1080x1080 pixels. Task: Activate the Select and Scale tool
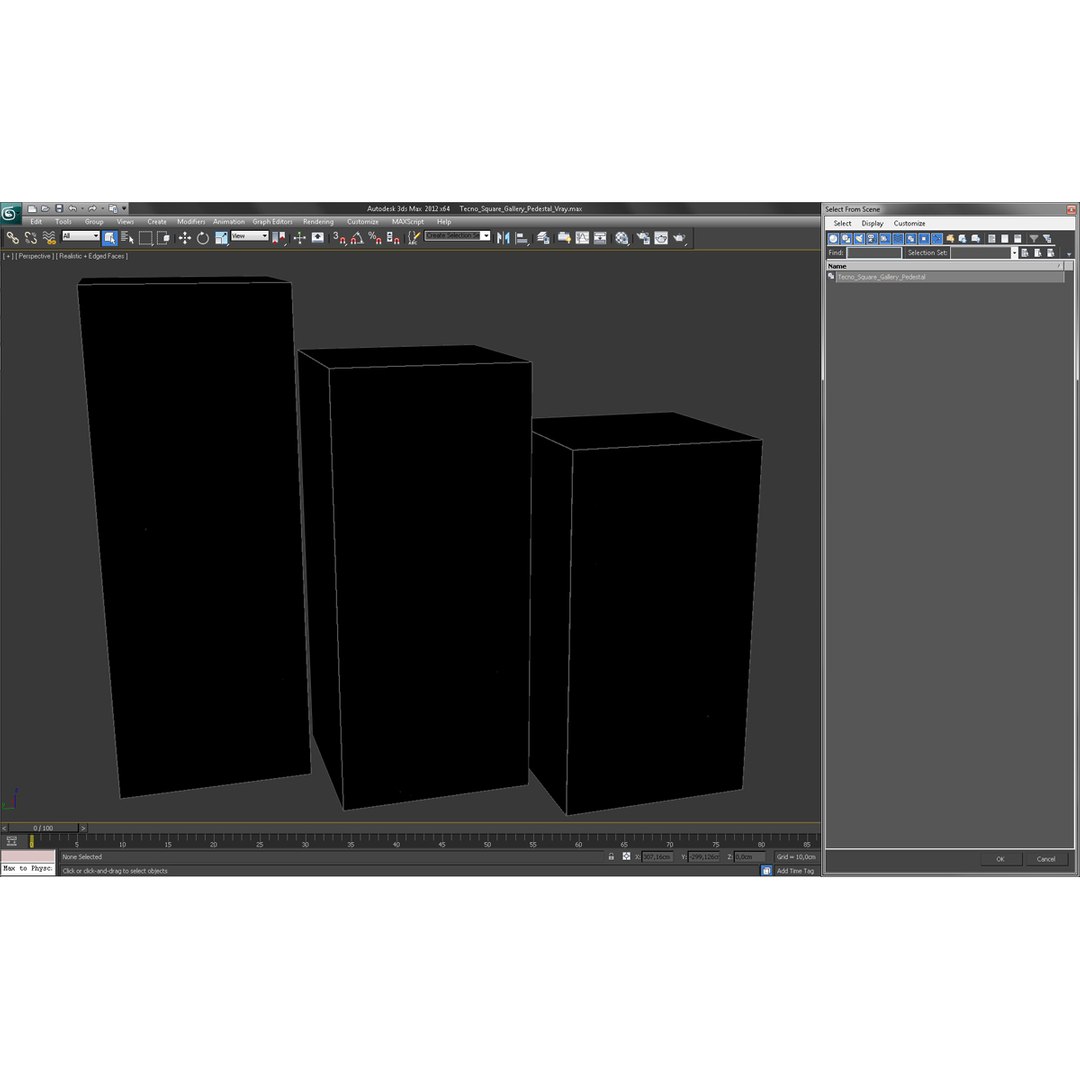coord(220,238)
